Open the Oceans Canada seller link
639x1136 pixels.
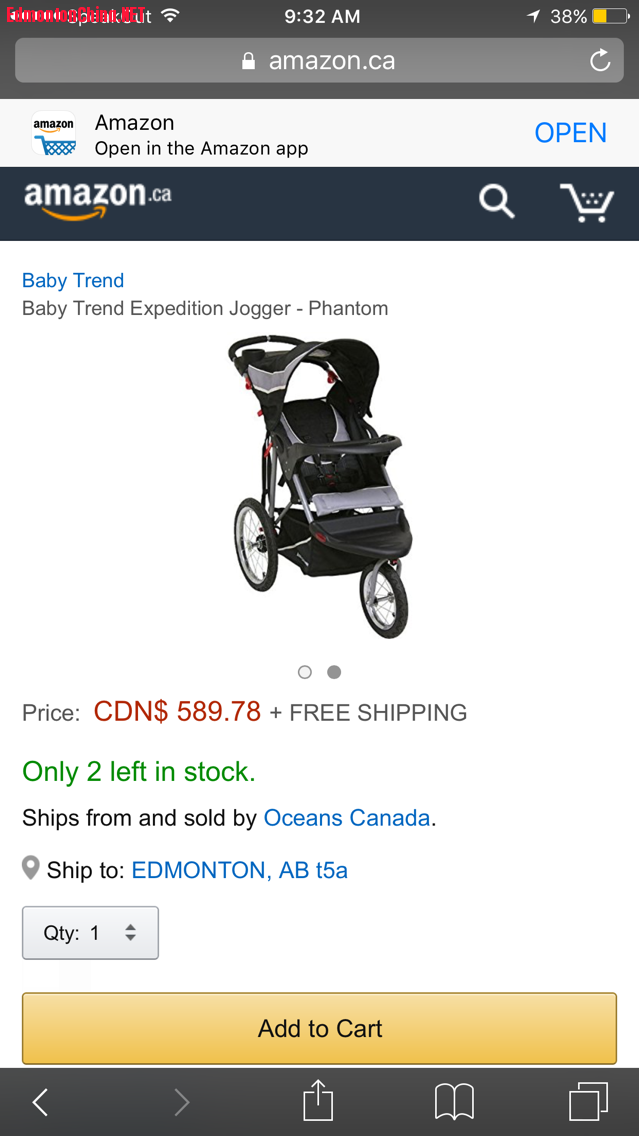[x=346, y=818]
